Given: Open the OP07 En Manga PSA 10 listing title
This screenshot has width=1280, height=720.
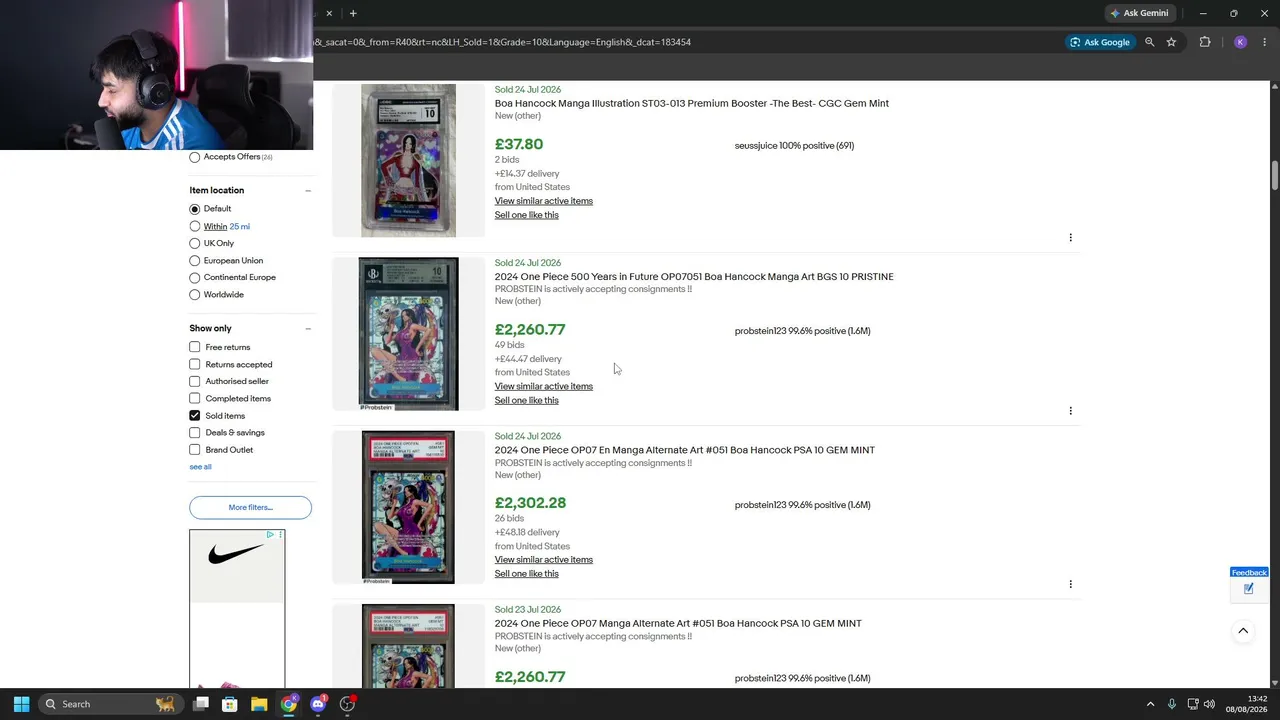Looking at the screenshot, I should tap(684, 450).
